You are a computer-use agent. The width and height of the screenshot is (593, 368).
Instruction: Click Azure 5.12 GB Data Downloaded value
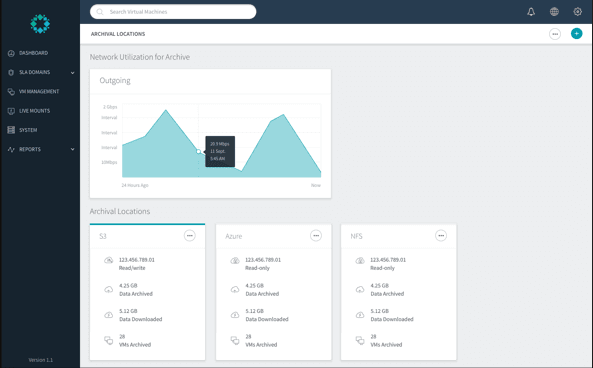pyautogui.click(x=254, y=311)
